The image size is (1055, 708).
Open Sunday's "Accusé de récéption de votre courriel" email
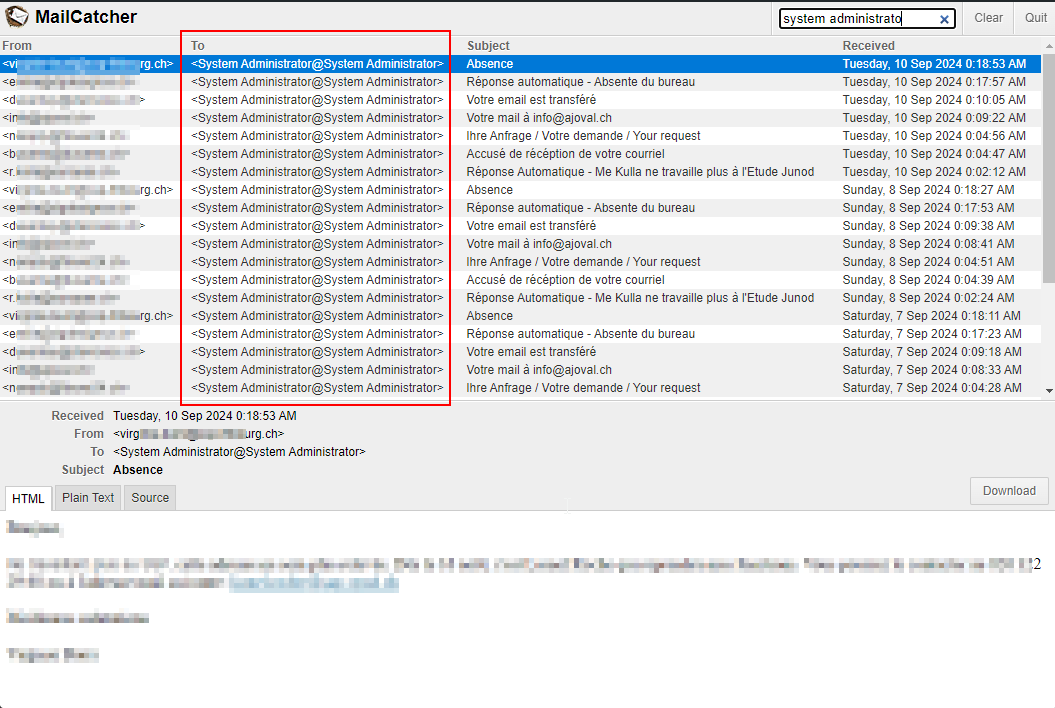[565, 280]
